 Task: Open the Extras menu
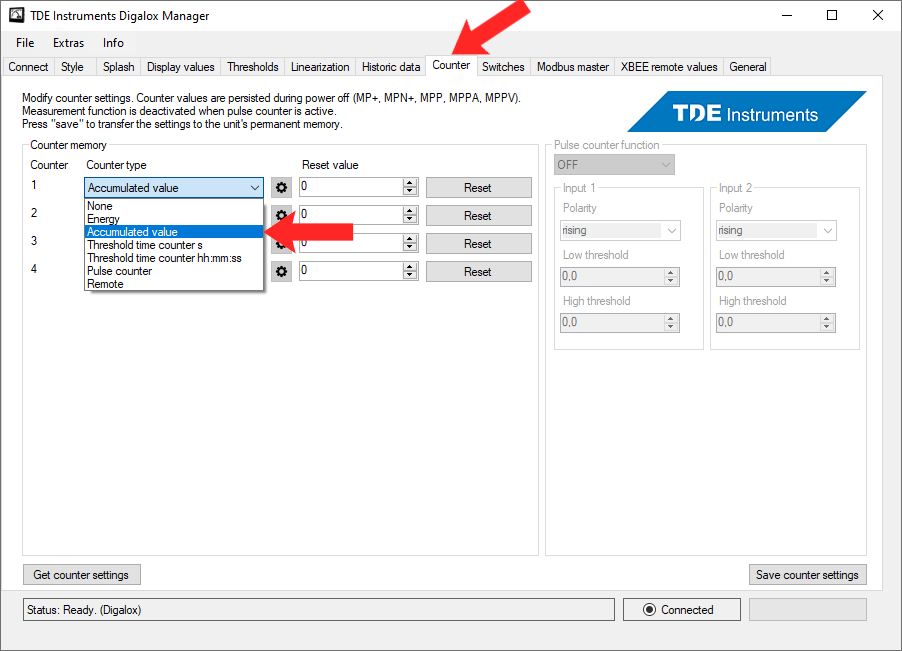[x=68, y=43]
